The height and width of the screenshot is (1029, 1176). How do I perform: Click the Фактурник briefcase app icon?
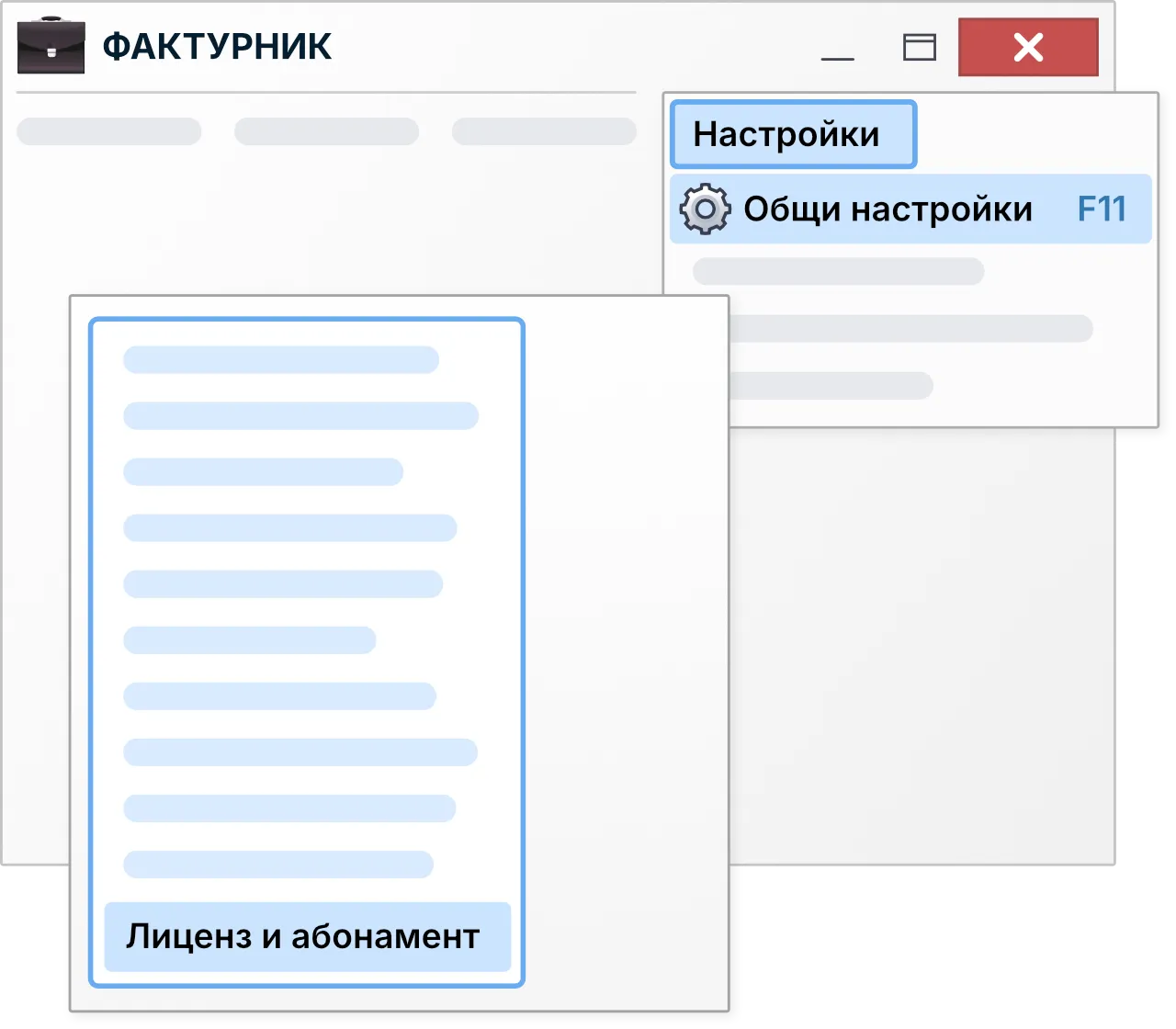coord(51,45)
